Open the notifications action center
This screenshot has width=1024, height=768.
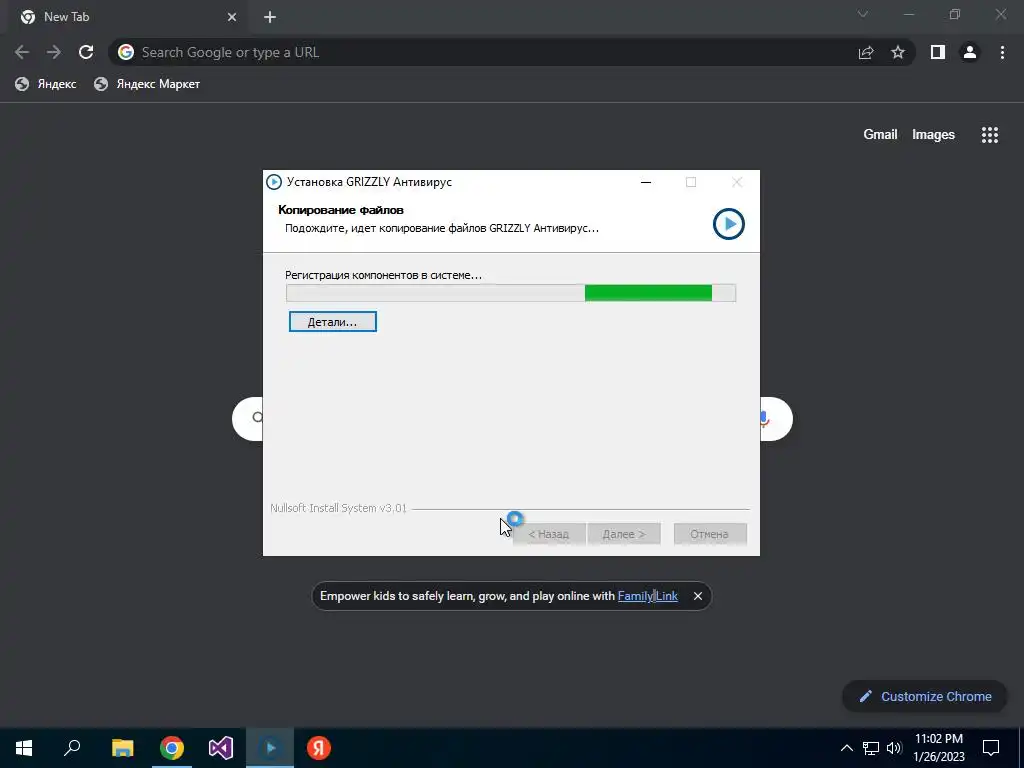tap(991, 748)
